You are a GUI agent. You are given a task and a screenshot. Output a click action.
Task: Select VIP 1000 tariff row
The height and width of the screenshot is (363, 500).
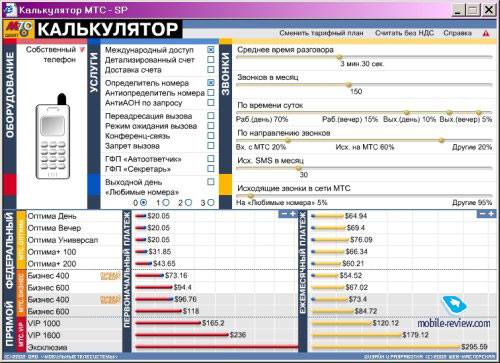coord(74,323)
